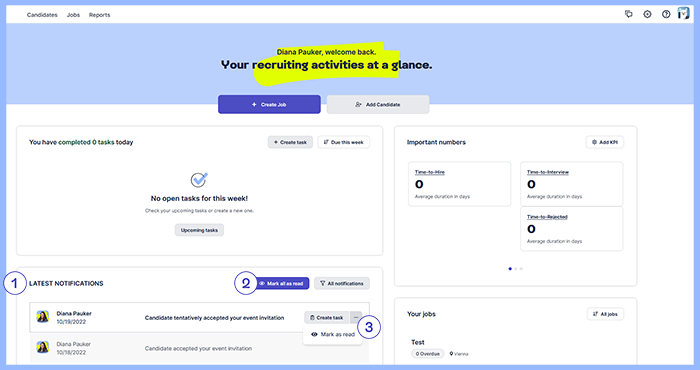Click the Create Job button
Image resolution: width=700 pixels, height=370 pixels.
click(x=269, y=104)
